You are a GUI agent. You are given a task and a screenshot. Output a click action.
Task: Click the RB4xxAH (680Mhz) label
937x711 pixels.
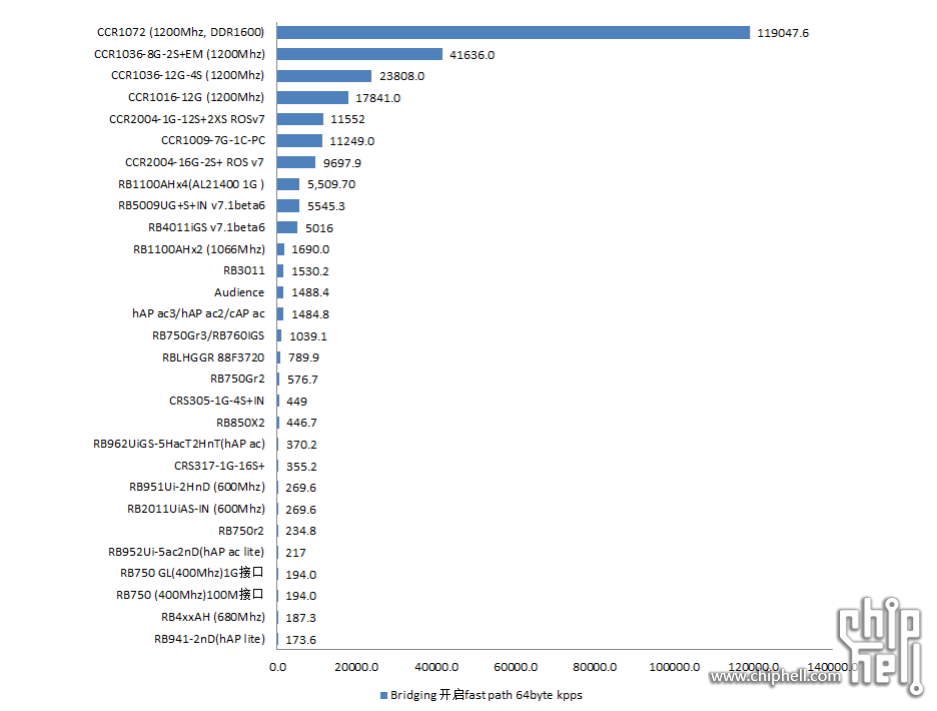click(213, 617)
